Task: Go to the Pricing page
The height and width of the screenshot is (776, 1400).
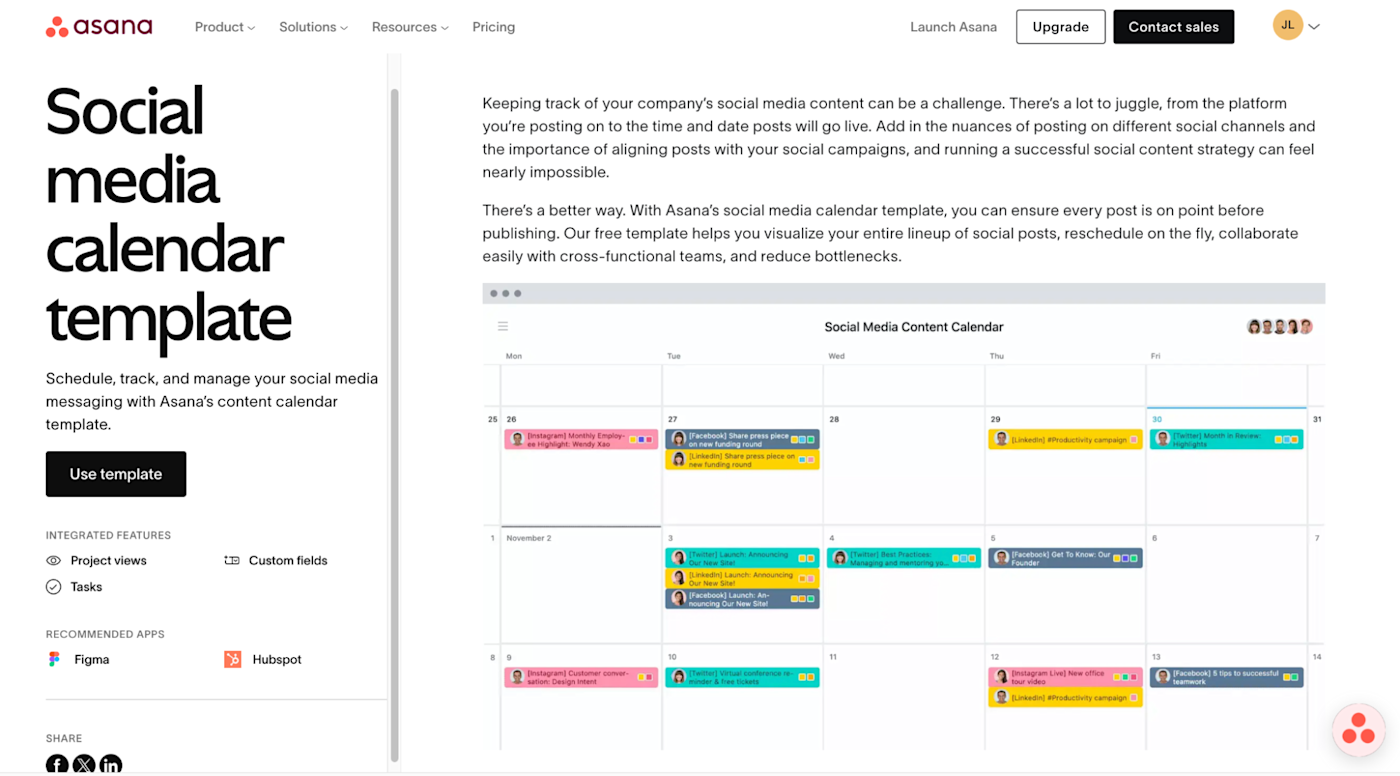Action: 494,27
